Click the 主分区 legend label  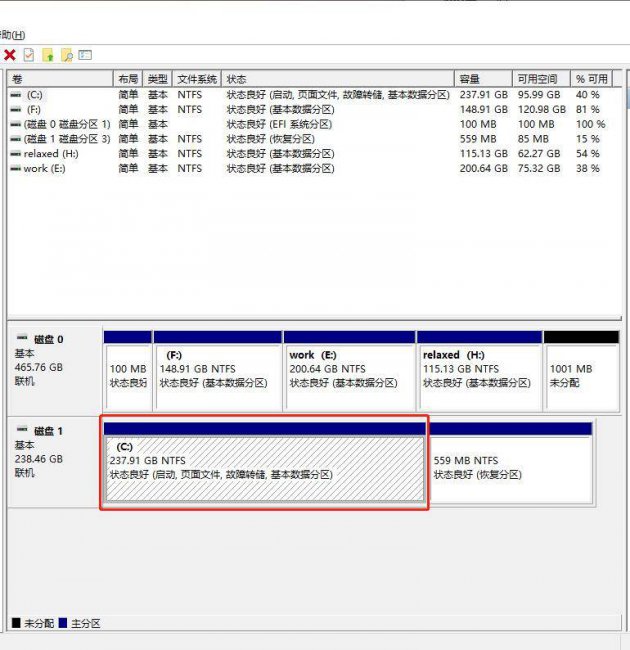[86, 623]
